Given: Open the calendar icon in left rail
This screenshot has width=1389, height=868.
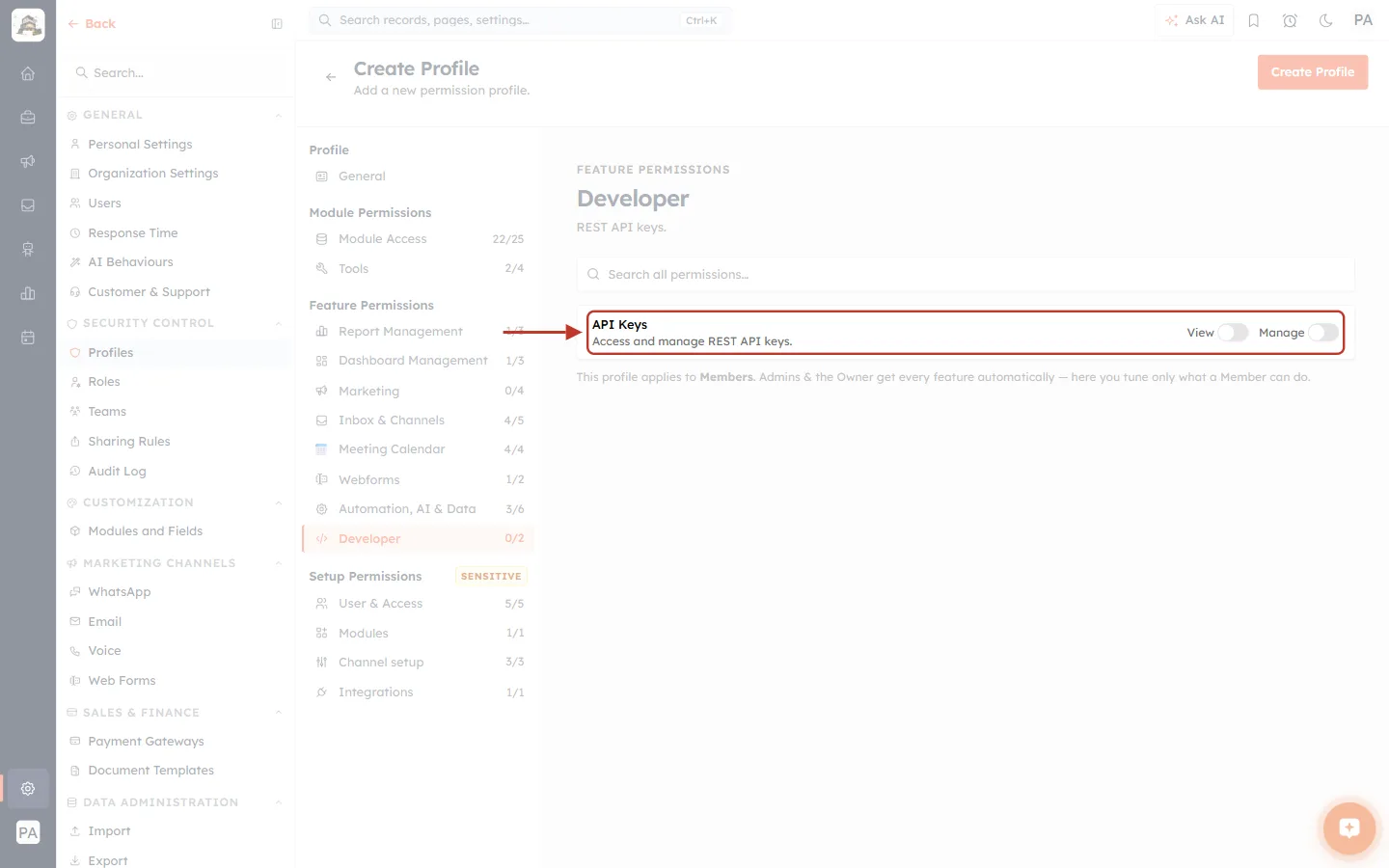Looking at the screenshot, I should pyautogui.click(x=28, y=338).
